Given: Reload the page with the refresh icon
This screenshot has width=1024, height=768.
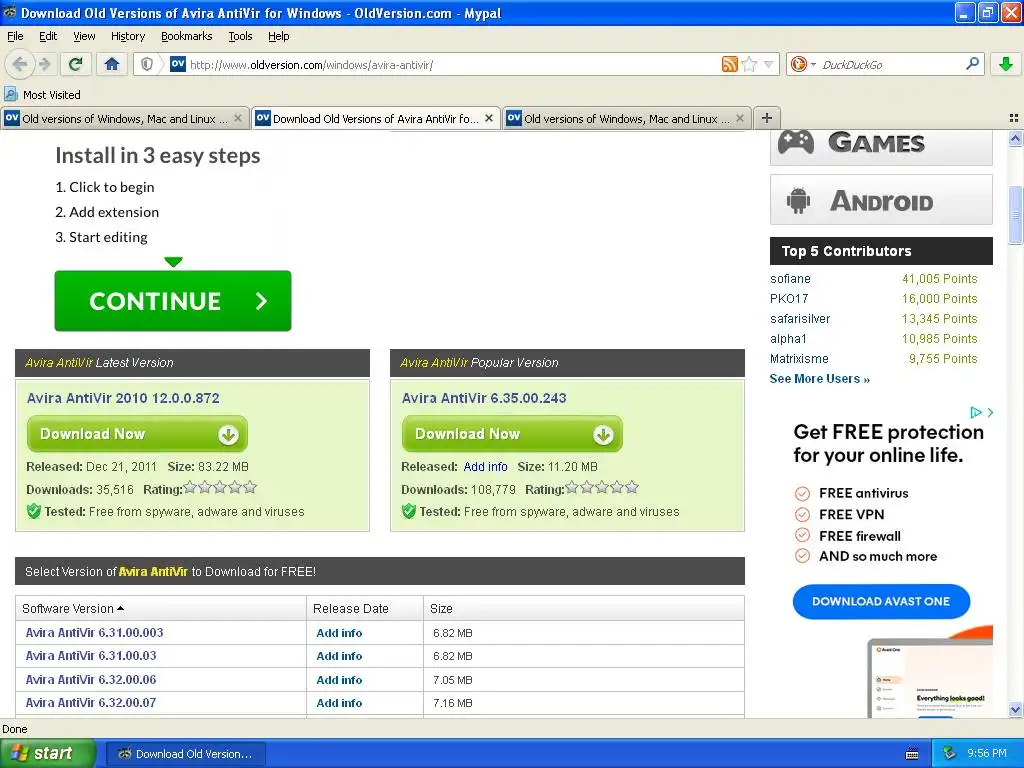Looking at the screenshot, I should pos(75,64).
